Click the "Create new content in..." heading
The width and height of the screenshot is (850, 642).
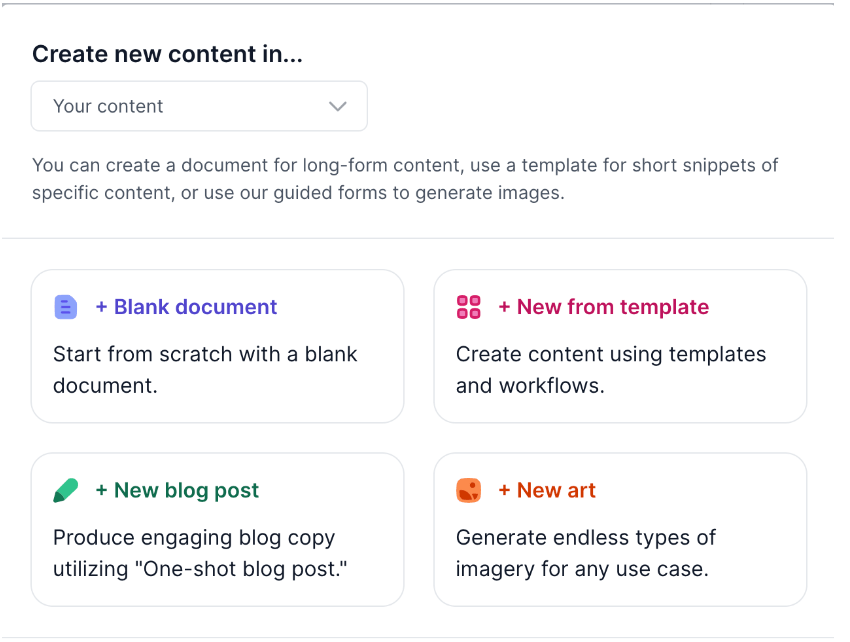(167, 55)
